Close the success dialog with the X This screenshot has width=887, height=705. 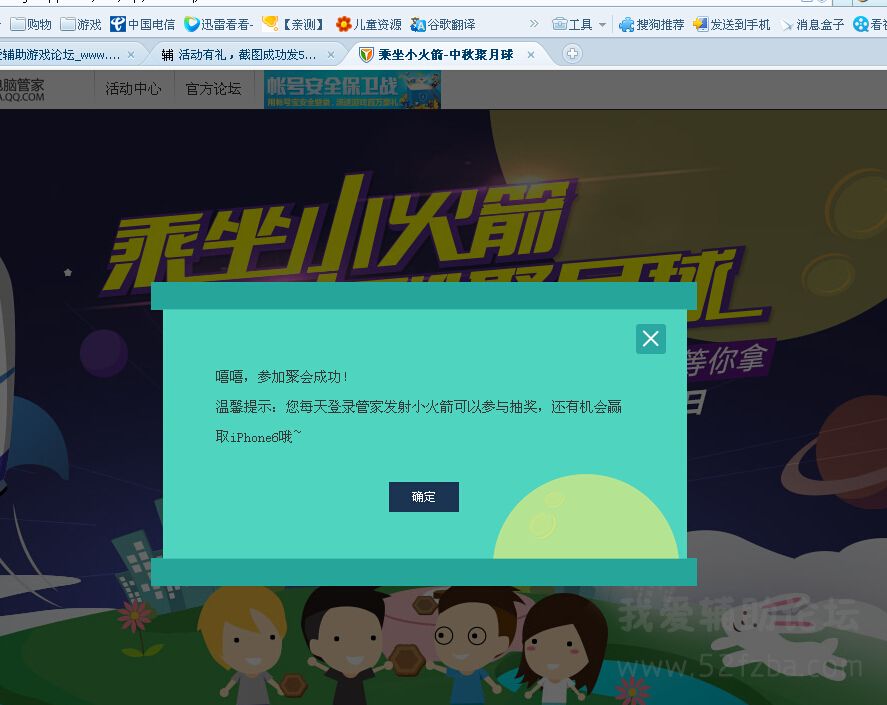pos(651,339)
